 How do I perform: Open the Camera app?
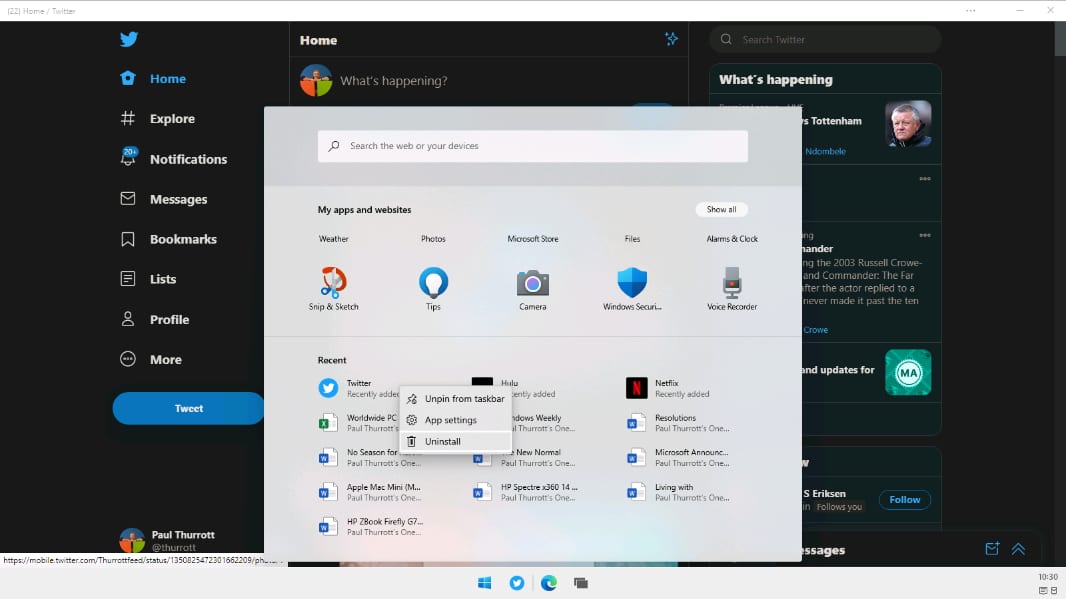(x=532, y=289)
